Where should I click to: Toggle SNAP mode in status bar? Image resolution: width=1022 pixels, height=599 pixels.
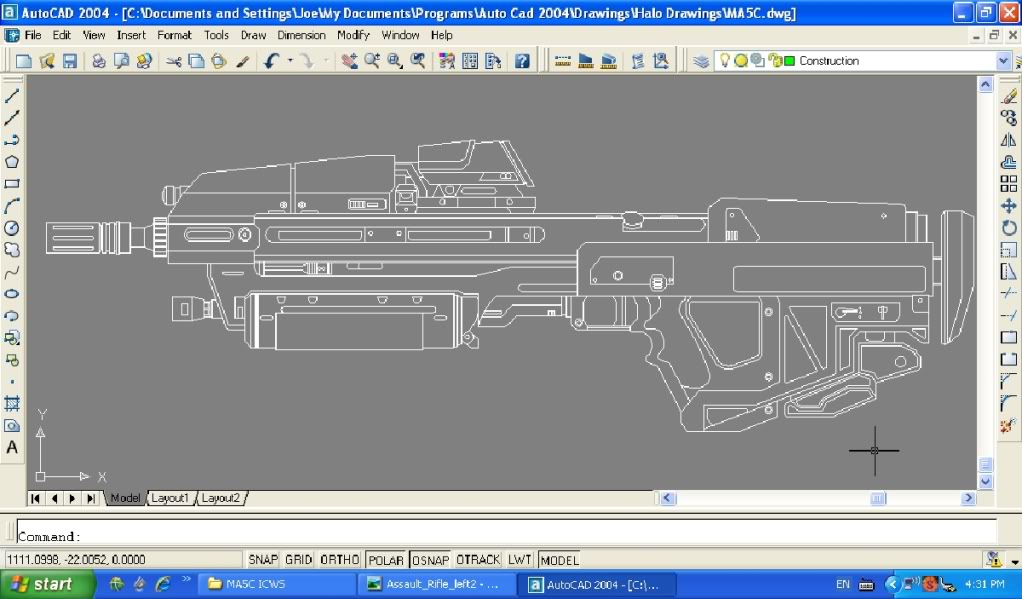click(x=263, y=560)
